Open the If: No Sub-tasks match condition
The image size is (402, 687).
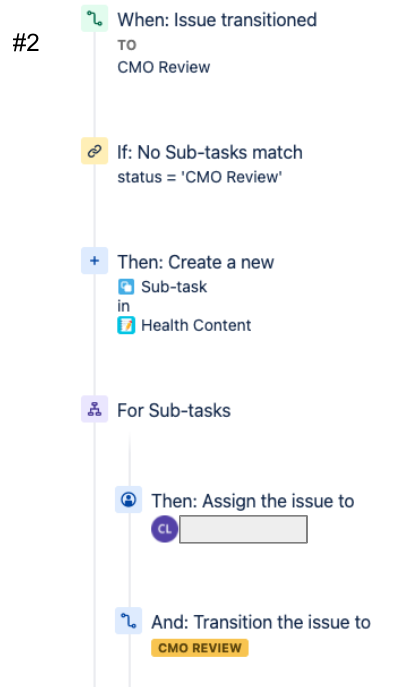210,152
